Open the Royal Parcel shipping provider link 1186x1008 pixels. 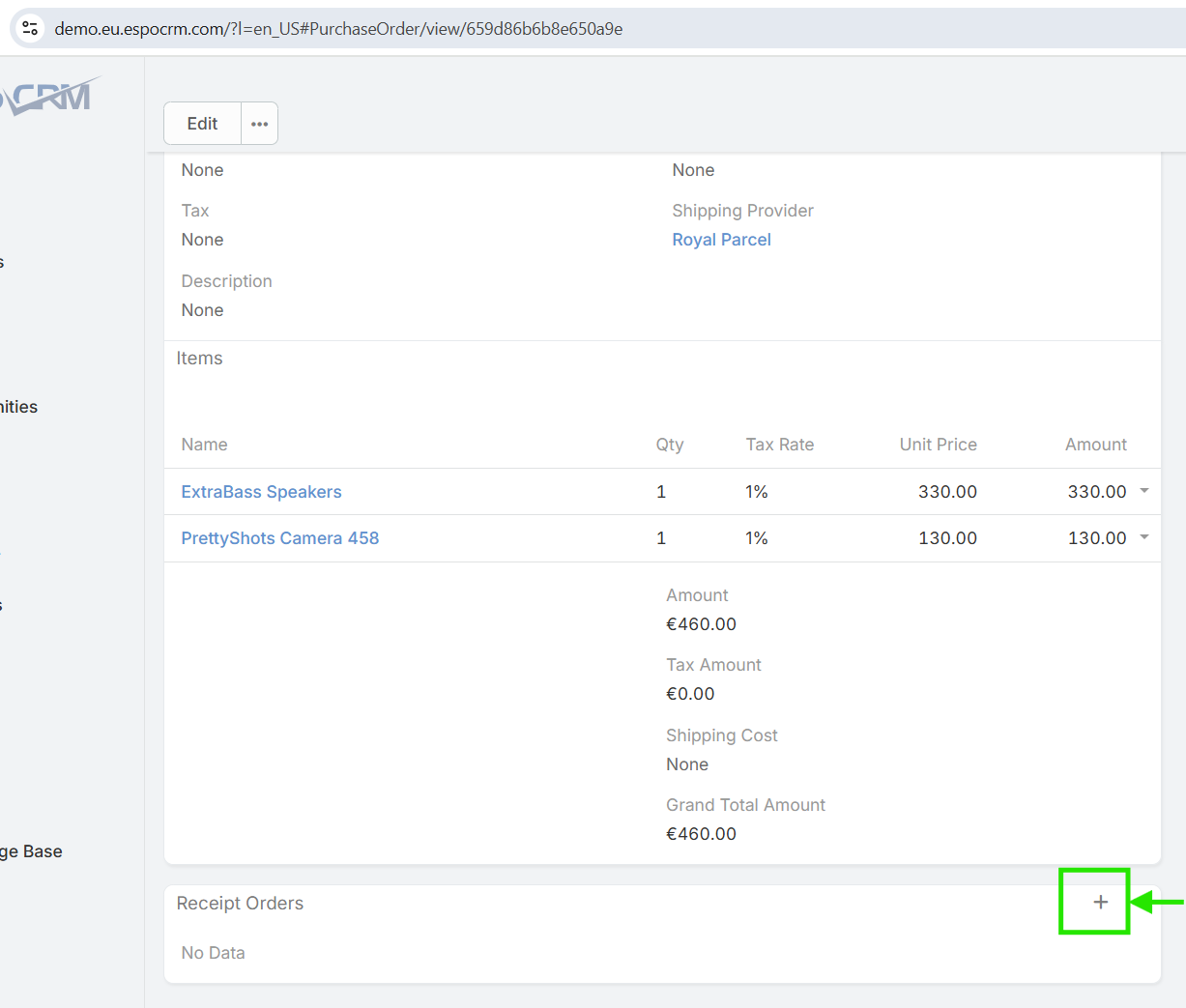click(x=721, y=240)
